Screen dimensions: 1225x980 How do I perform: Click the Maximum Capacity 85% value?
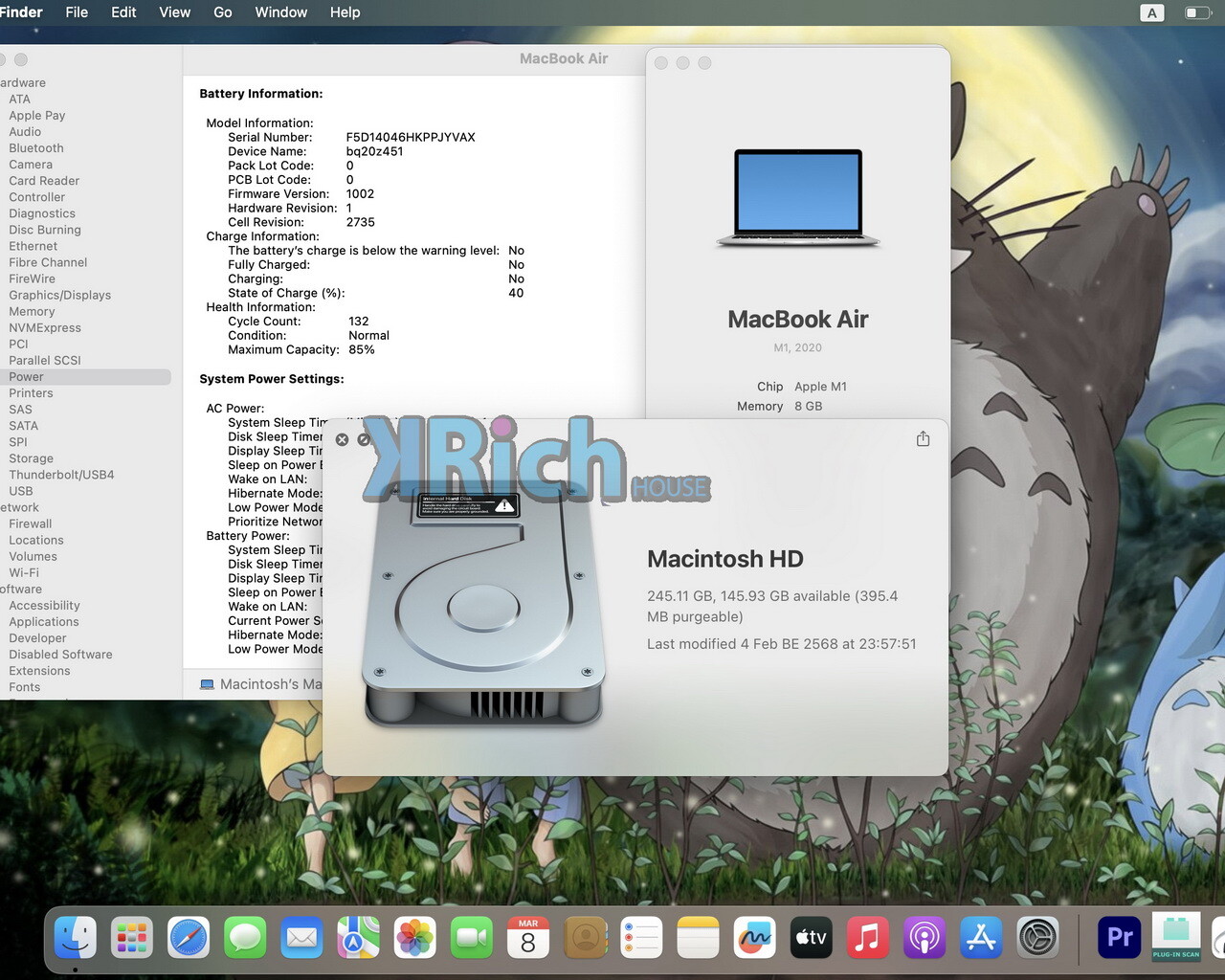click(362, 349)
